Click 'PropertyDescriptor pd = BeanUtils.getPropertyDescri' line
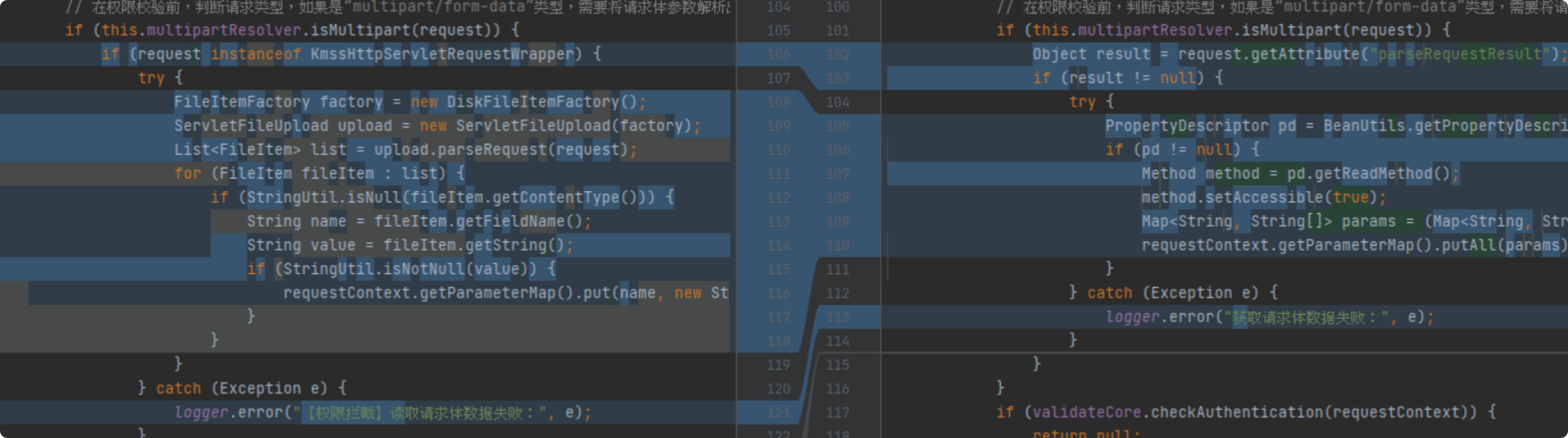 coord(1337,126)
